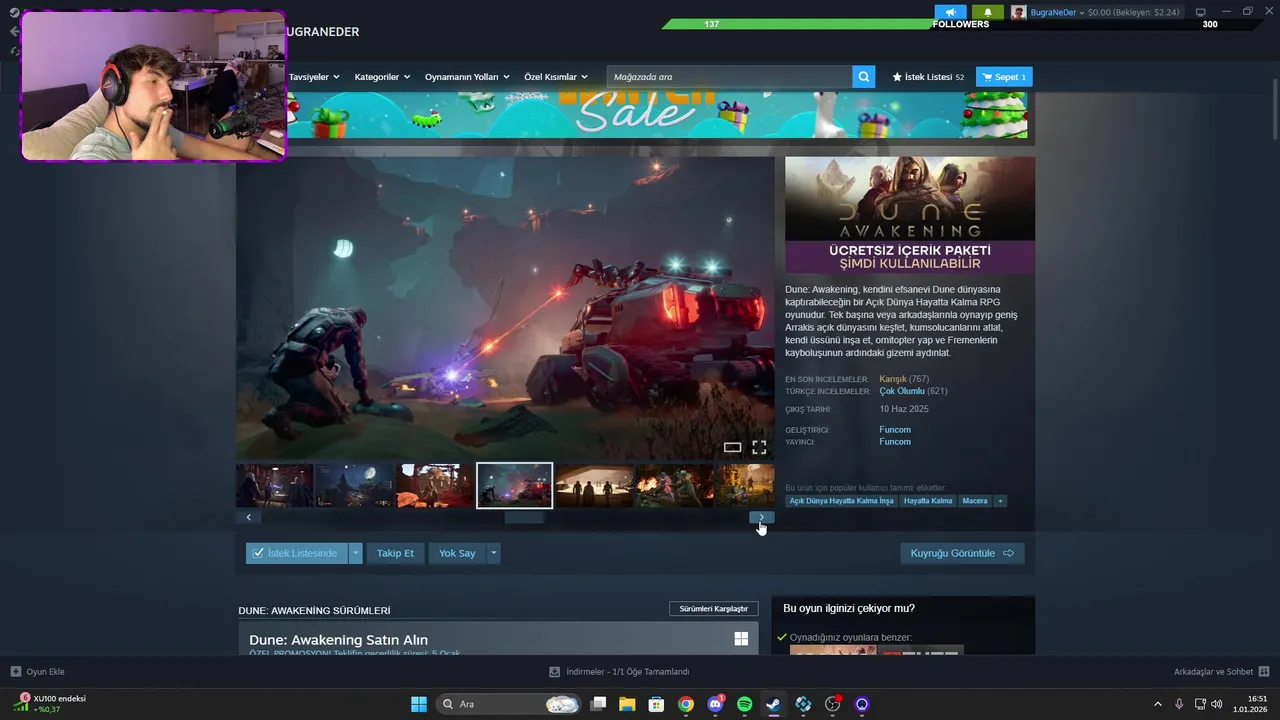Open File Explorer from the taskbar
This screenshot has height=720, width=1280.
coord(627,704)
